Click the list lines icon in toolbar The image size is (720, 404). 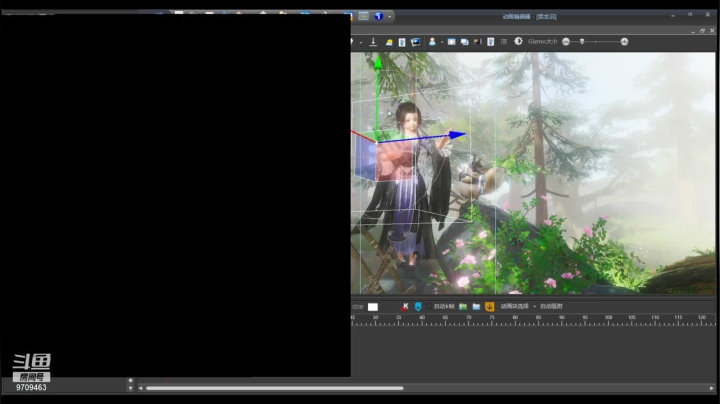(504, 42)
